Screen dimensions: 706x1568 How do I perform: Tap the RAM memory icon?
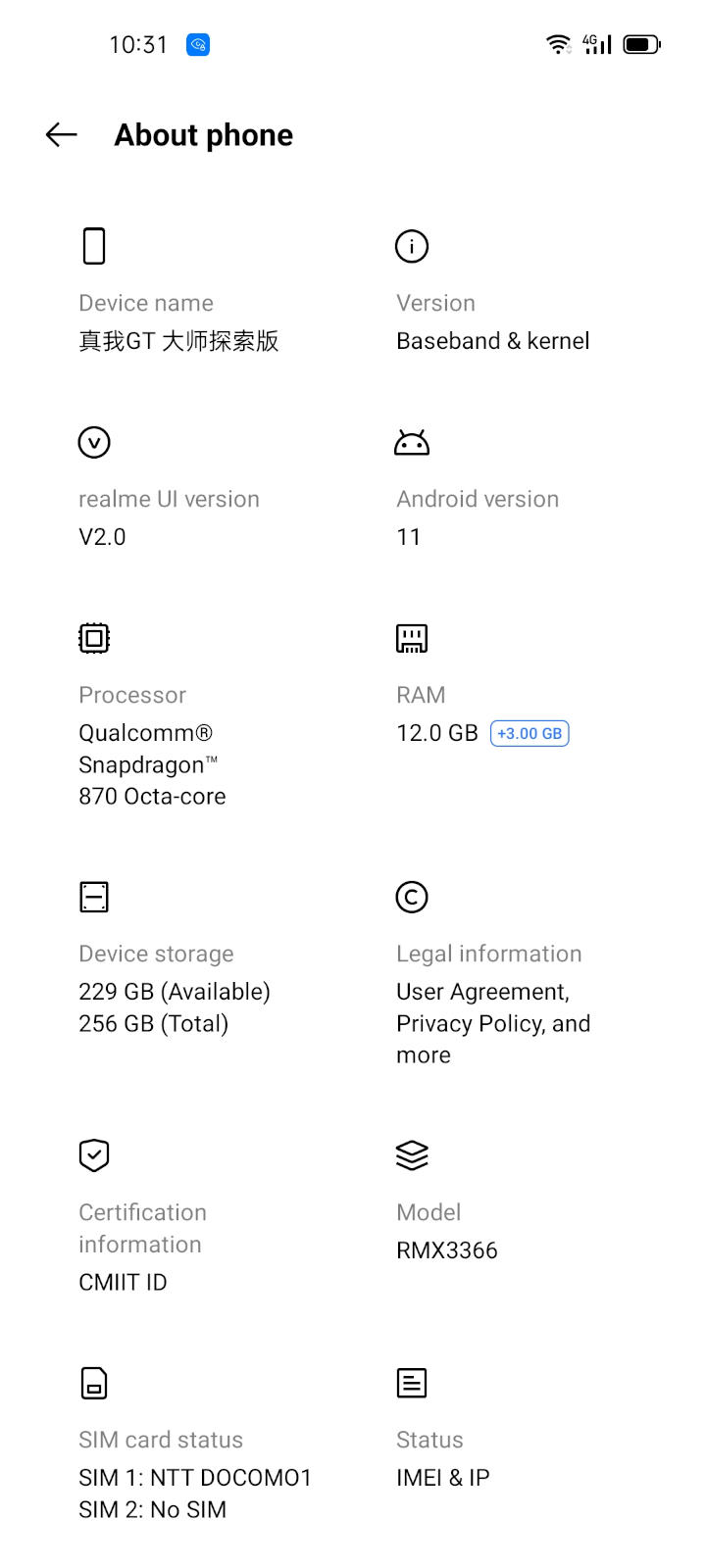pyautogui.click(x=412, y=638)
